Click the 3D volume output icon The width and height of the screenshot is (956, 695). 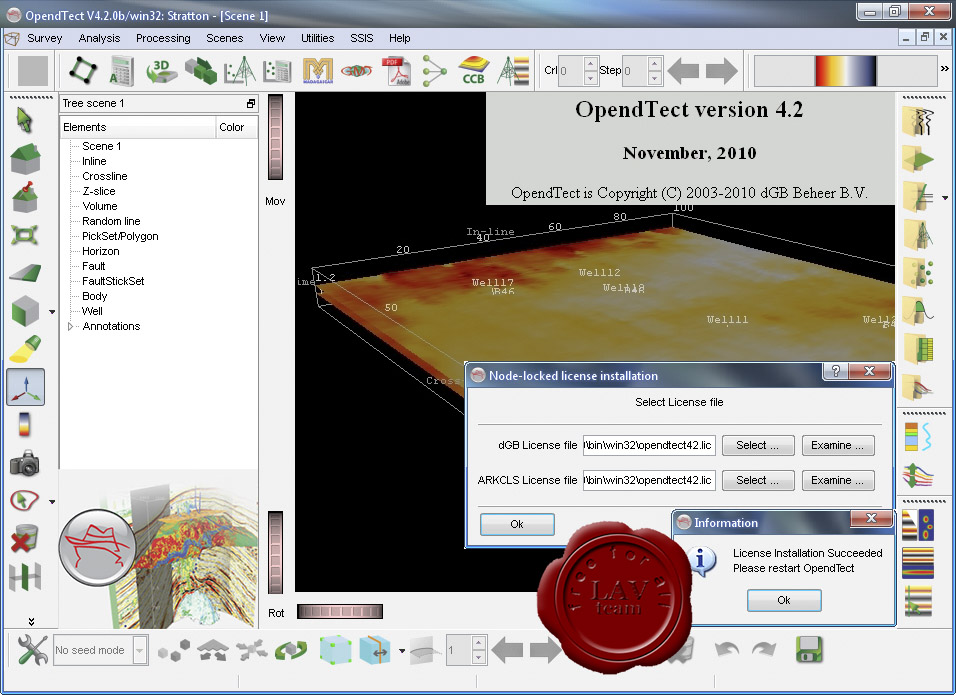[161, 70]
